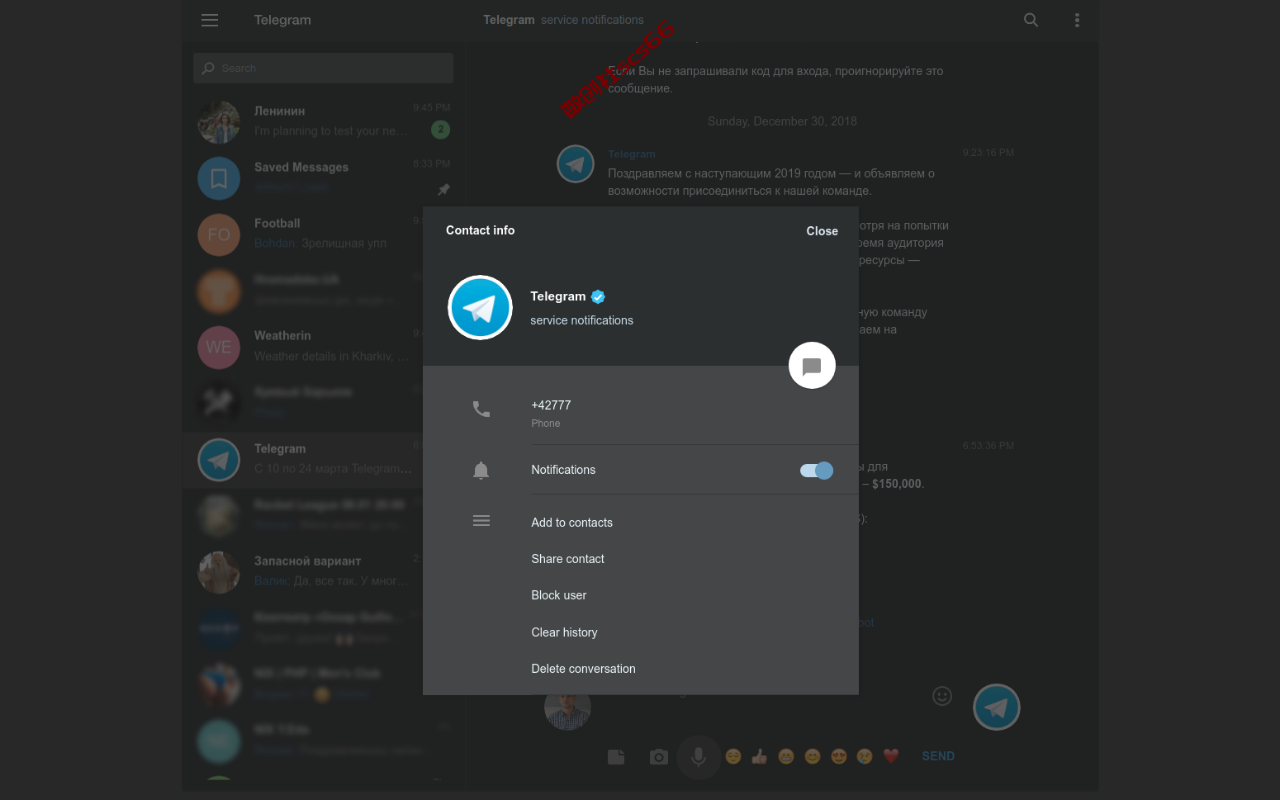Click the phone icon beside +42777
The width and height of the screenshot is (1280, 800).
pyautogui.click(x=481, y=409)
